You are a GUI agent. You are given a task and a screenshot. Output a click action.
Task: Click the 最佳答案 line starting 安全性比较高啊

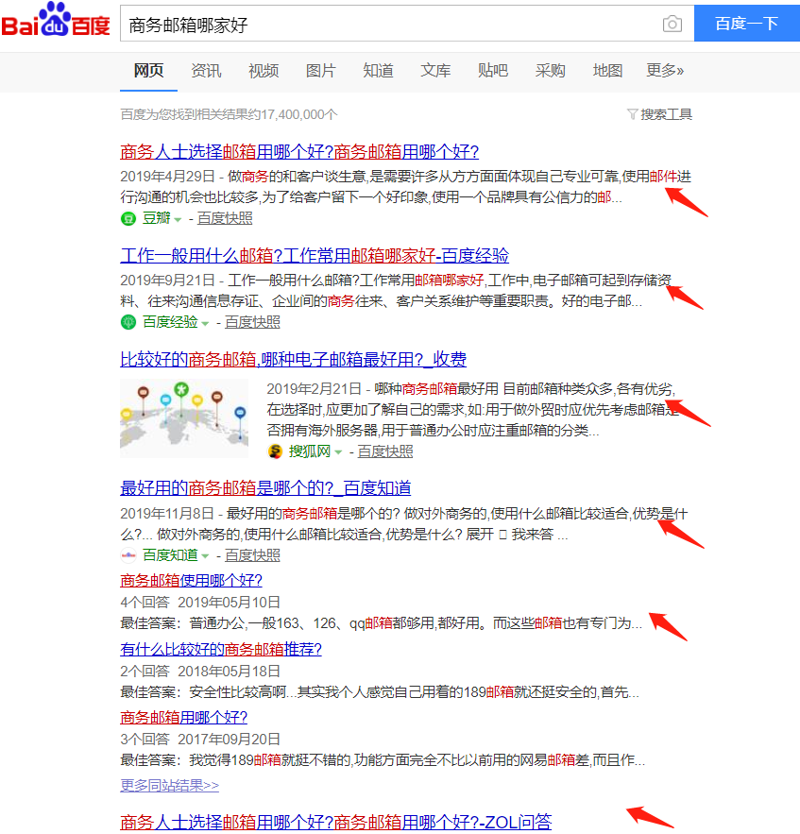380,693
